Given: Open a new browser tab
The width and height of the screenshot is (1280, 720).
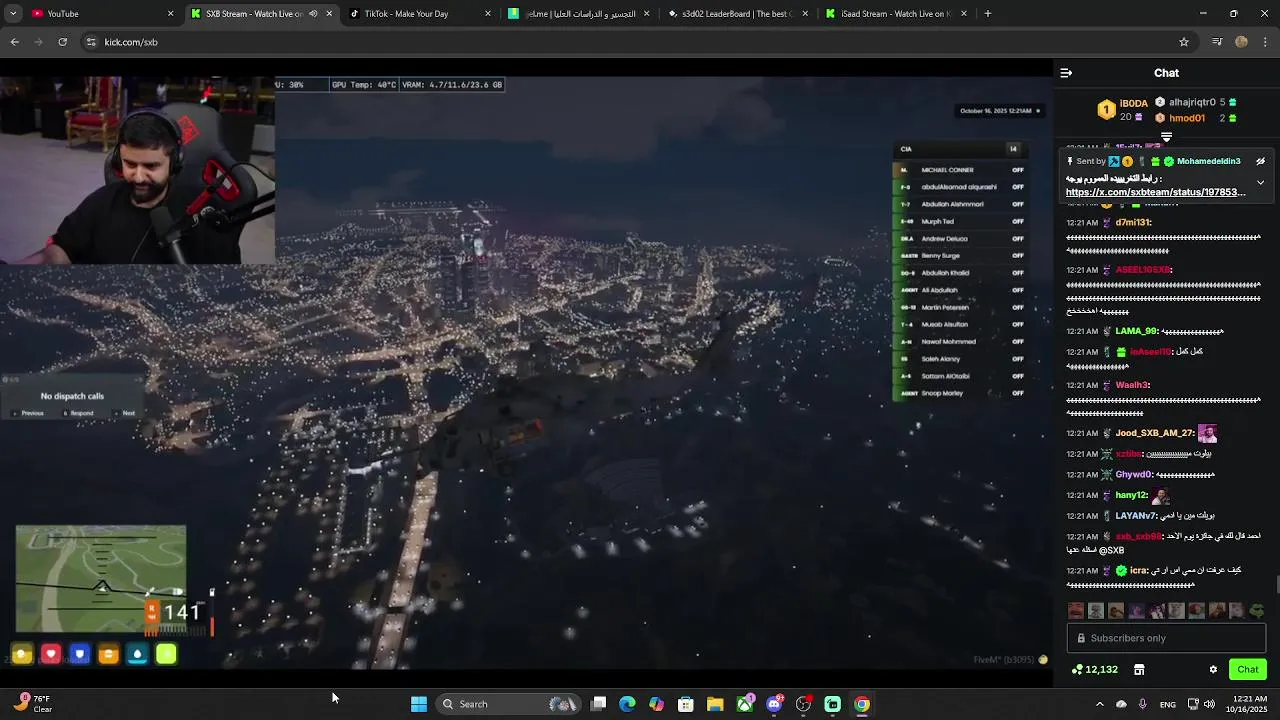Looking at the screenshot, I should coord(988,13).
